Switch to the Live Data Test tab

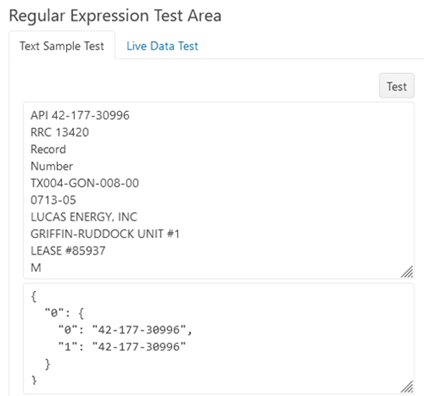tap(162, 46)
